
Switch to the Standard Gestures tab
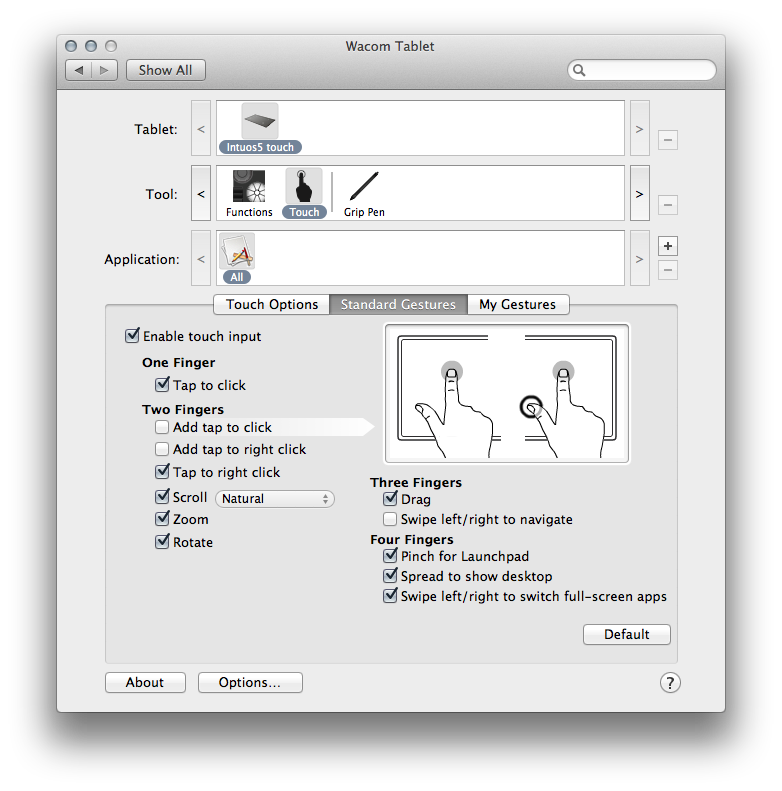(x=398, y=305)
